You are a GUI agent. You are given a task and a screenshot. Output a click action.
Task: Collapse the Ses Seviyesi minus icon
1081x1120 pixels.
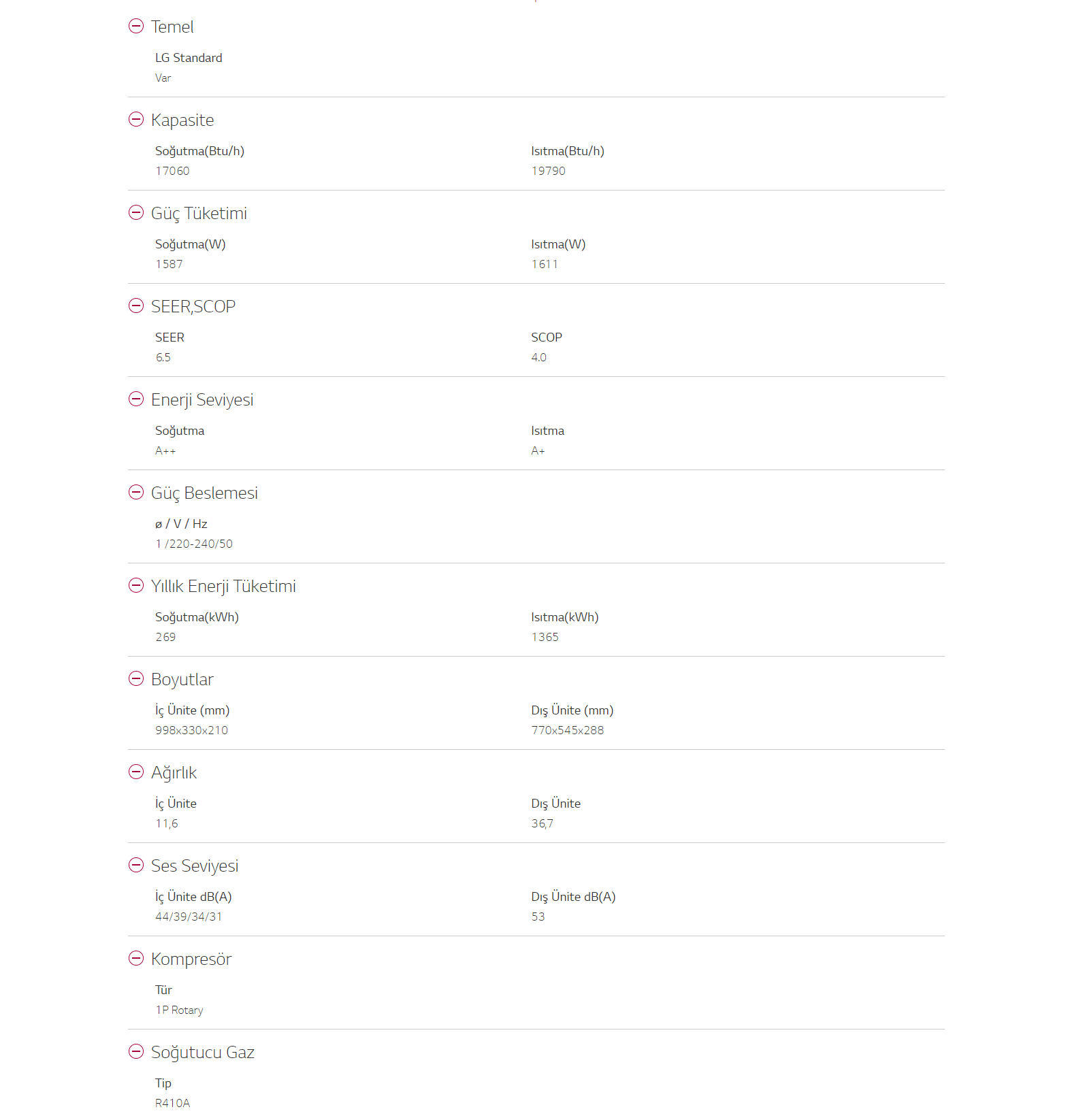[x=136, y=865]
